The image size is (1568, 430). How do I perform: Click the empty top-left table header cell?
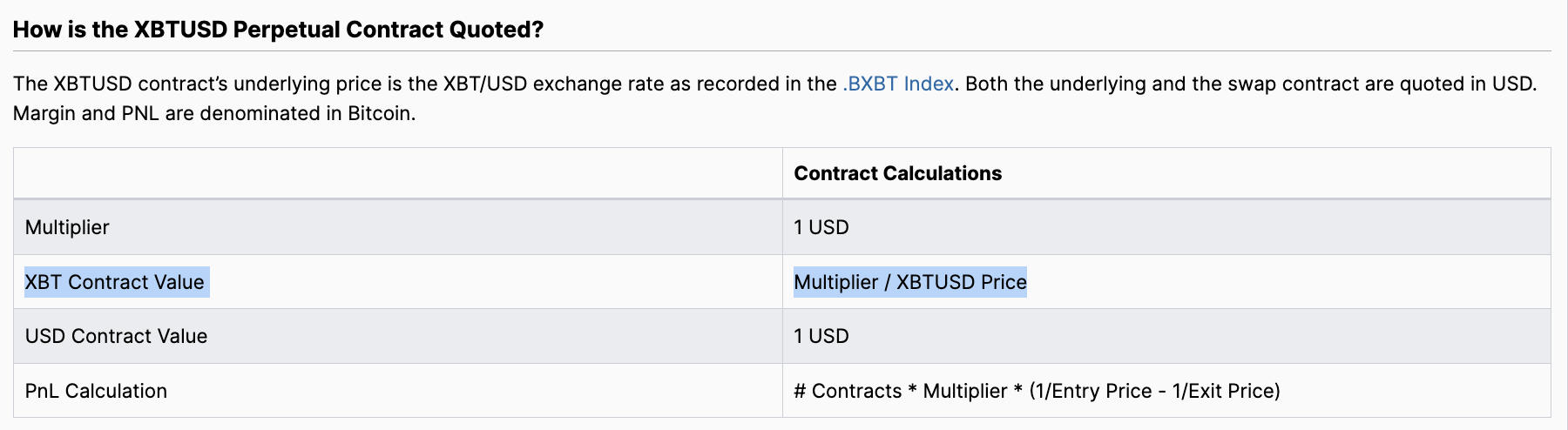398,173
